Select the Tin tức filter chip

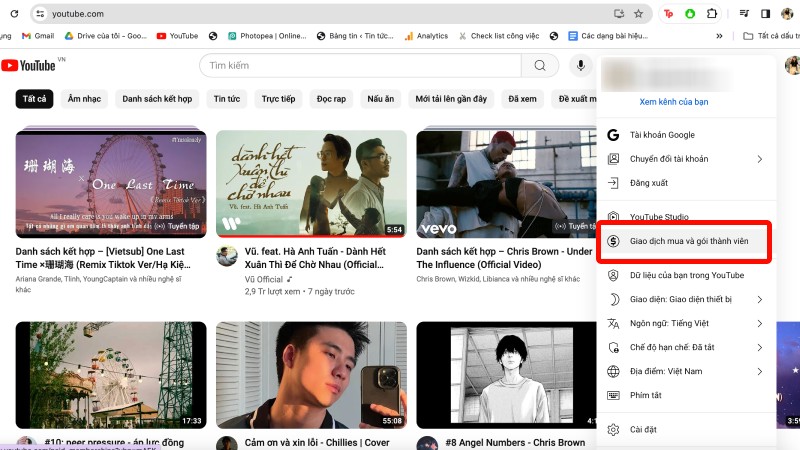[227, 98]
